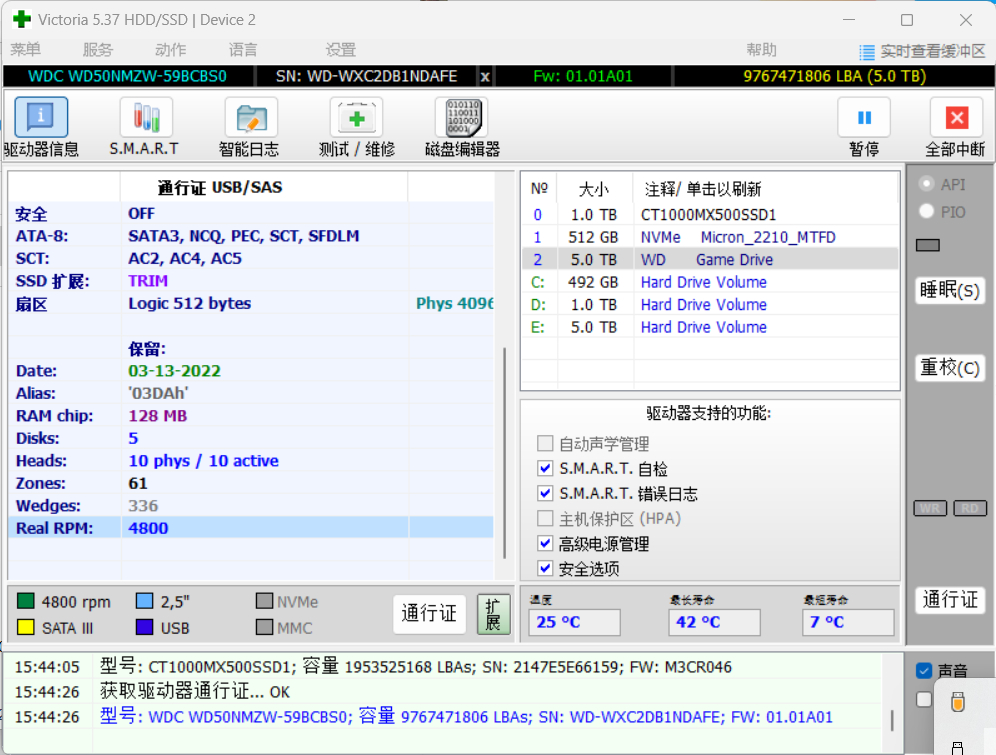Click the passport info panel scrollbar
This screenshot has height=755, width=996.
pyautogui.click(x=504, y=453)
